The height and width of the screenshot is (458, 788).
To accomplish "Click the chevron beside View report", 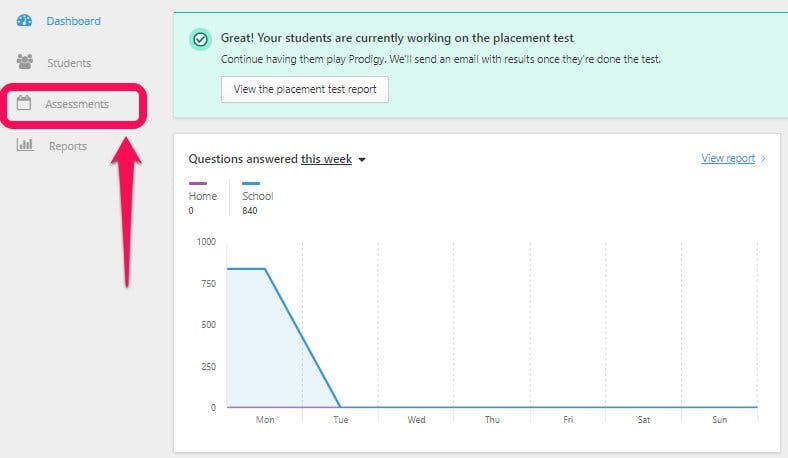I will (x=763, y=158).
